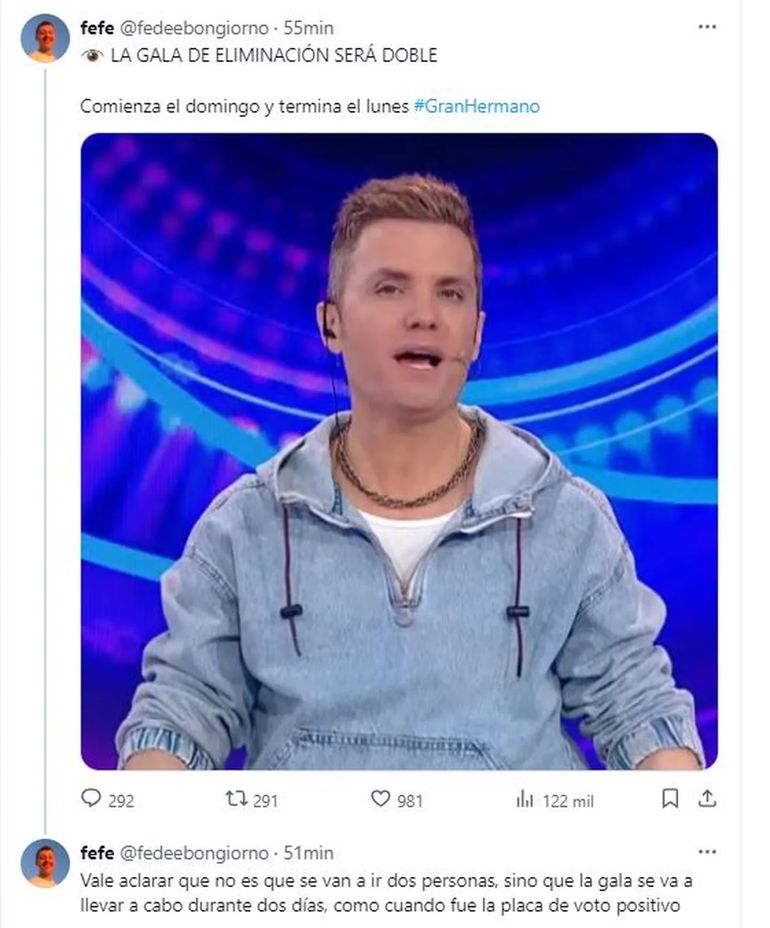
Task: Open the @fedeebongiorno handle on the first tweet
Action: 195,29
